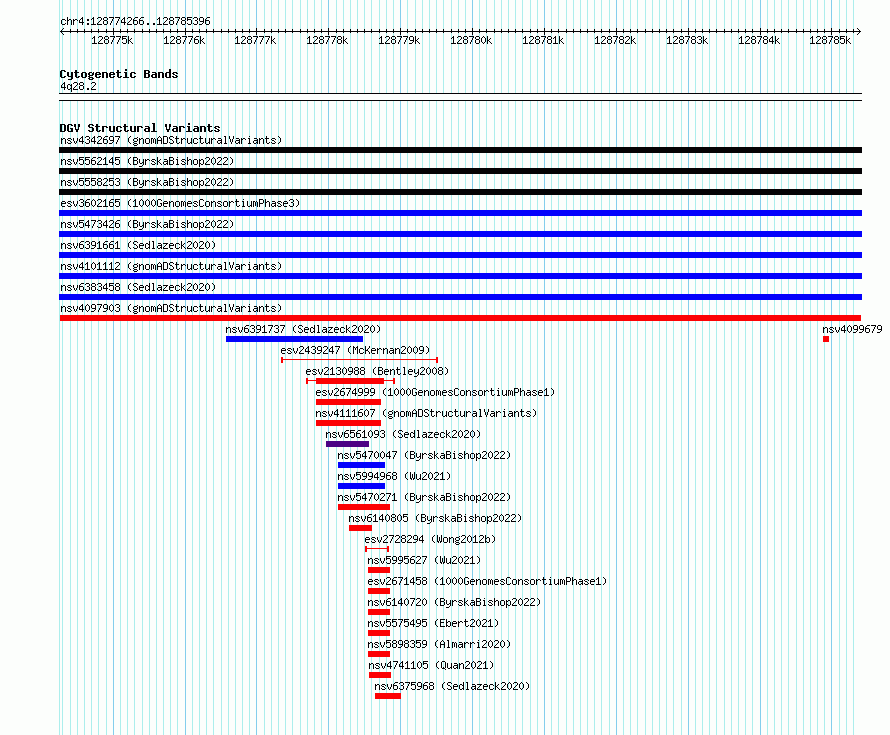The image size is (890, 735).
Task: Click the purple nsv6561093 variant bar
Action: tap(347, 444)
